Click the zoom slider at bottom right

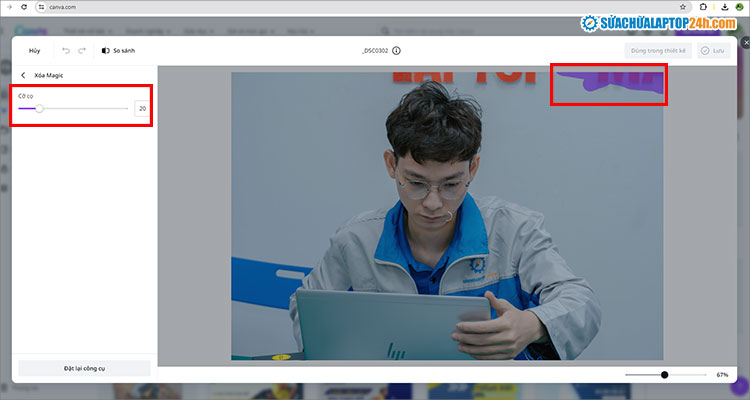click(x=664, y=374)
